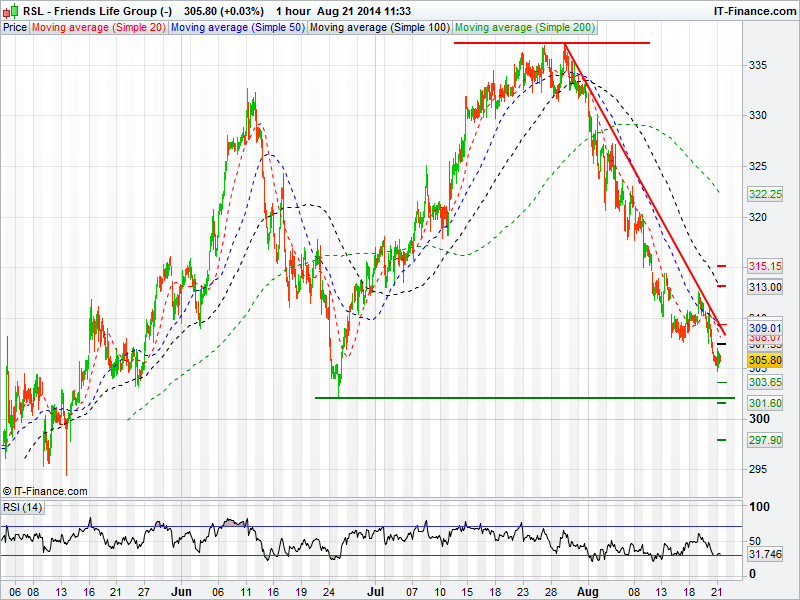
Task: Click the RSI (14) indicator label
Action: pyautogui.click(x=25, y=507)
